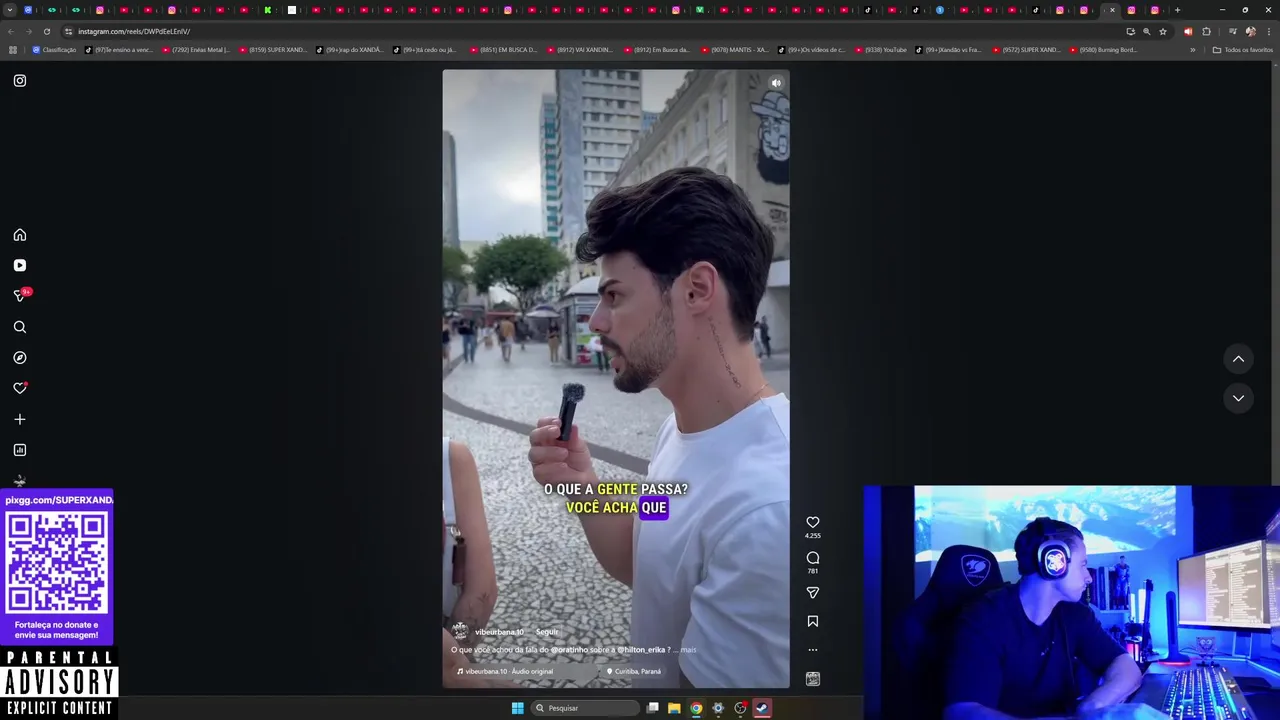The height and width of the screenshot is (720, 1280).
Task: Open Curitiba, Paraná location tag
Action: pyautogui.click(x=634, y=672)
